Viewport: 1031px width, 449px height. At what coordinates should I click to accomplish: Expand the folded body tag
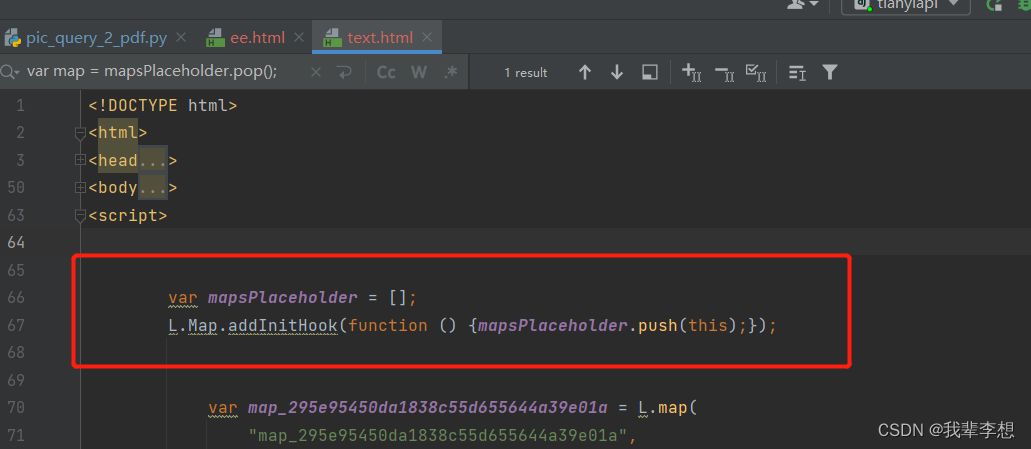coord(80,187)
